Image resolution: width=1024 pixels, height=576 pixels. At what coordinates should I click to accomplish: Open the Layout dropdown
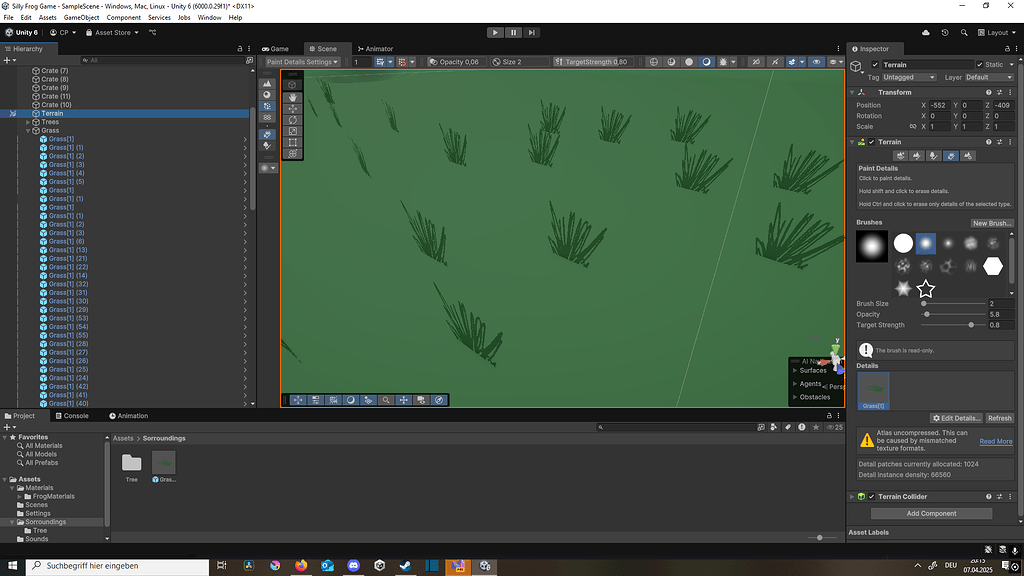[996, 31]
